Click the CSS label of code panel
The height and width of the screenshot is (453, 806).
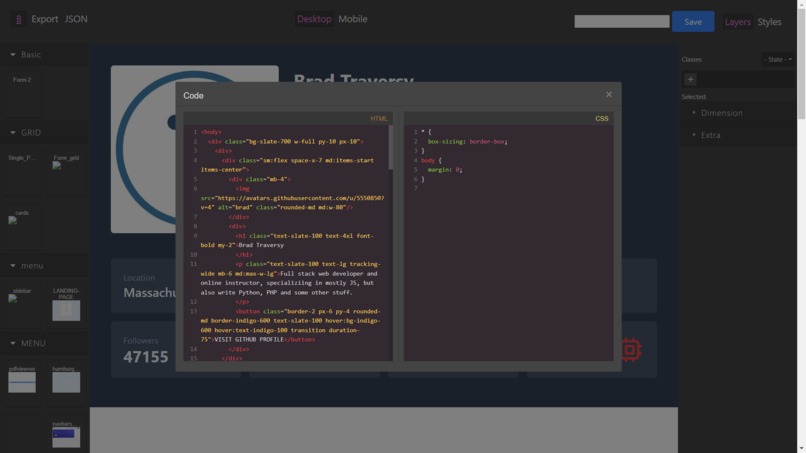[x=601, y=119]
